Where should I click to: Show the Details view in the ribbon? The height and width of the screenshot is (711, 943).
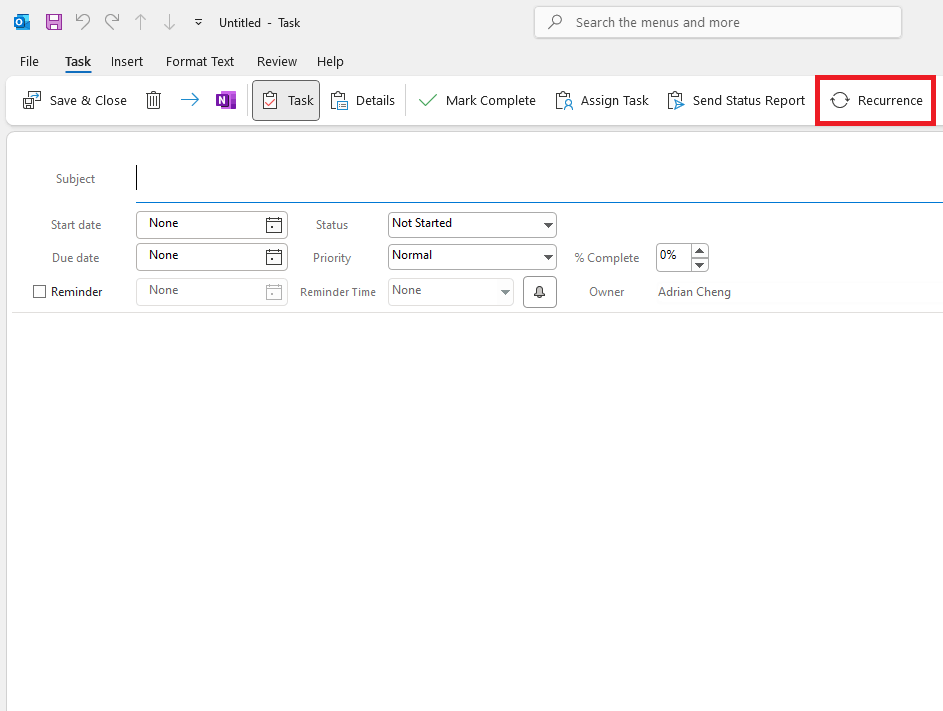(x=363, y=100)
